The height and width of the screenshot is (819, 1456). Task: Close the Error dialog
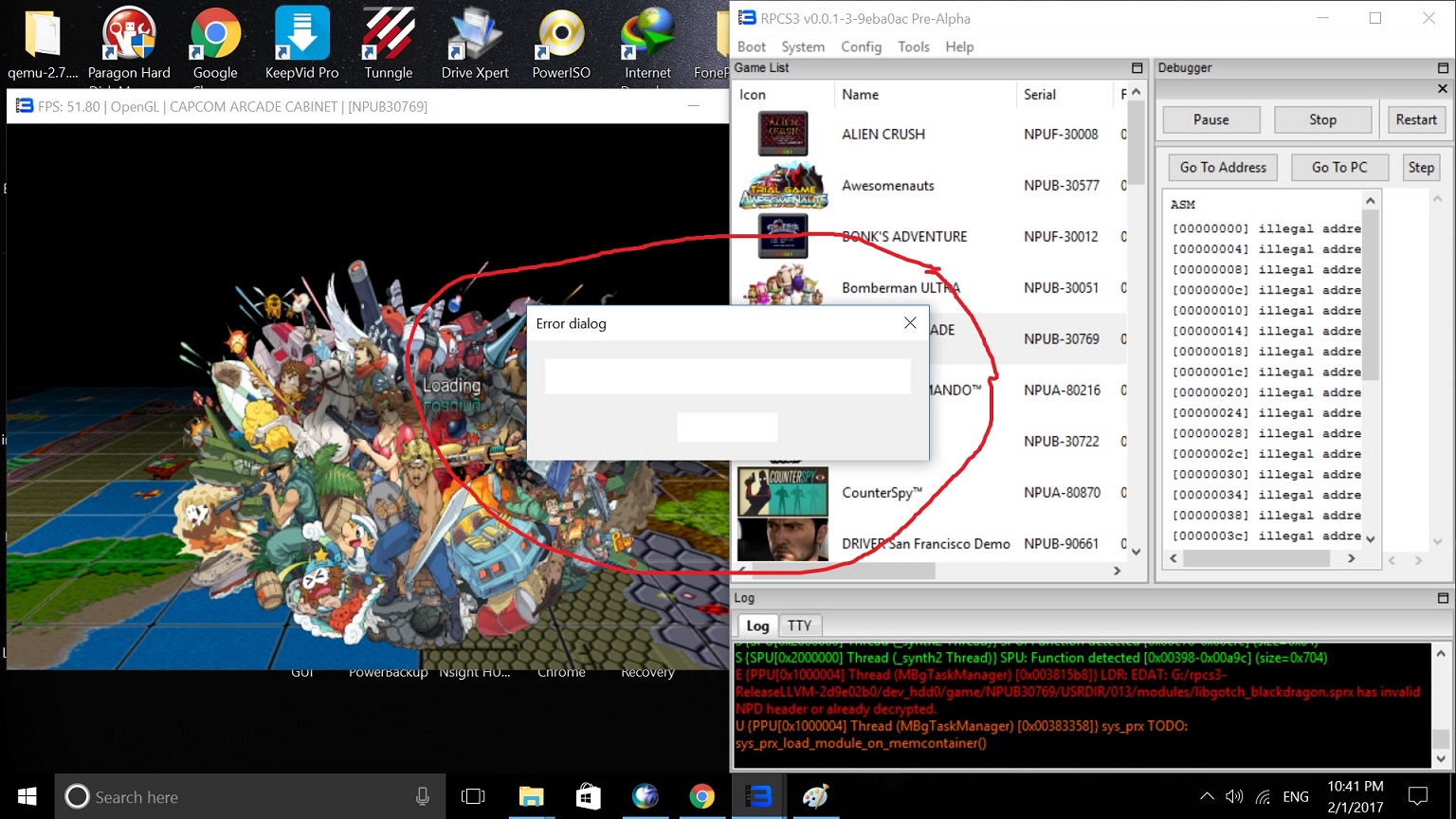coord(910,323)
